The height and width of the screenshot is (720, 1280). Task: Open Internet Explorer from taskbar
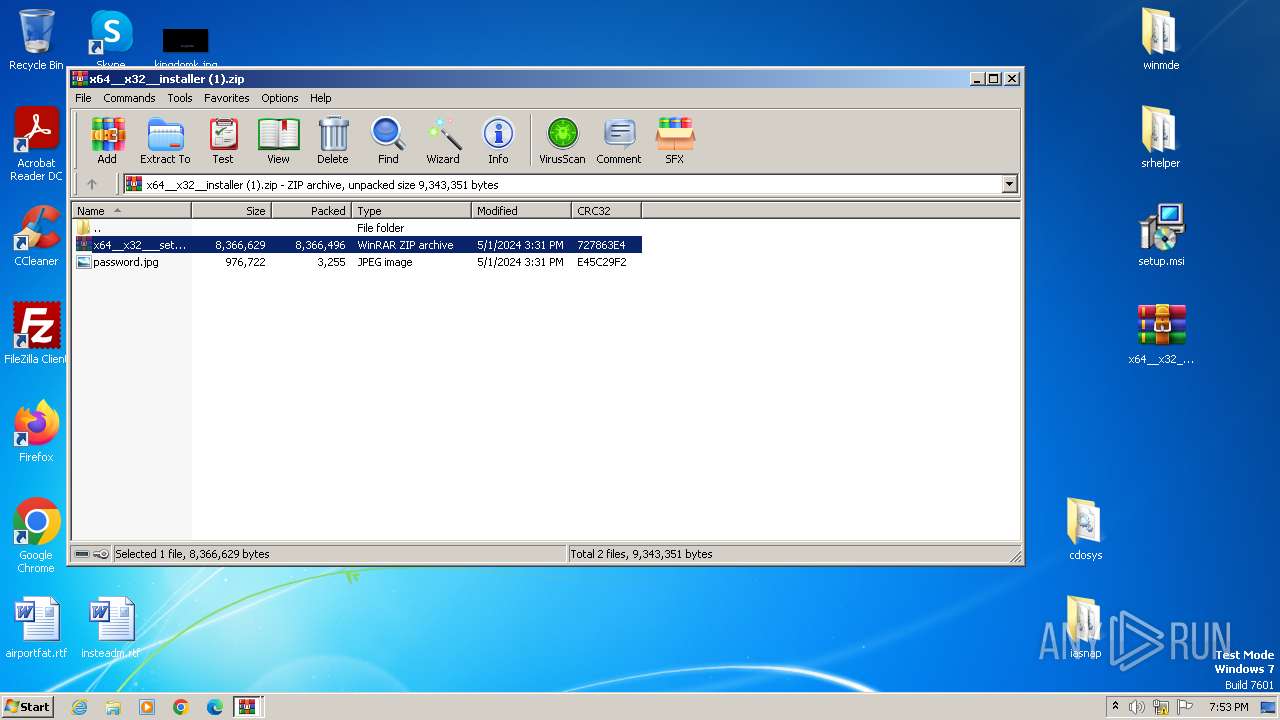coord(79,707)
